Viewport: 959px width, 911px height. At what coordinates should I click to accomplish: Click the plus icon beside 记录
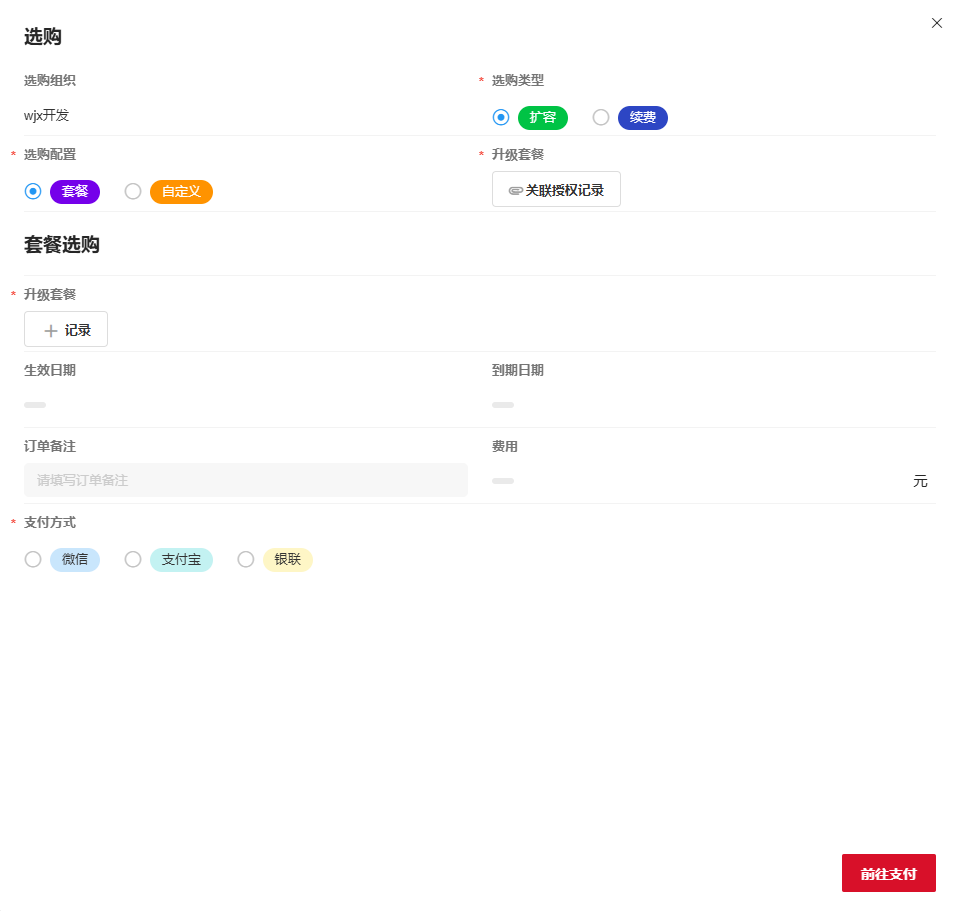tap(51, 330)
